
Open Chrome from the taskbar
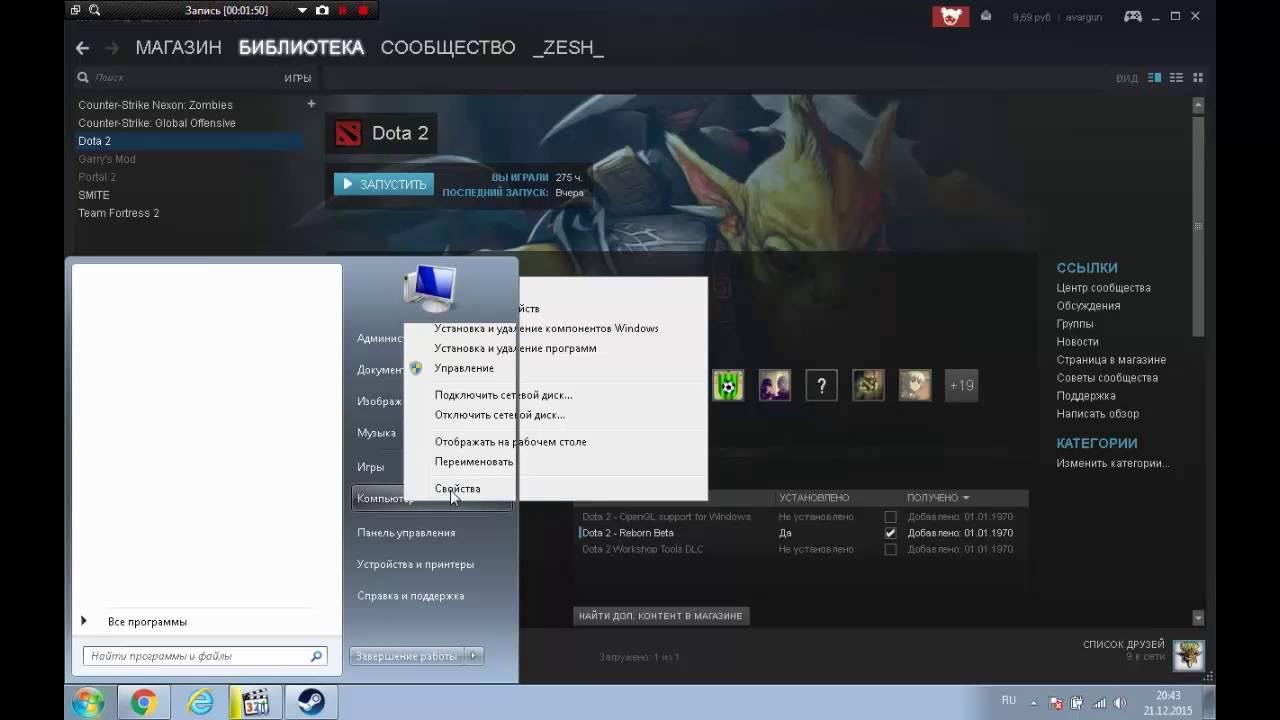[x=143, y=703]
